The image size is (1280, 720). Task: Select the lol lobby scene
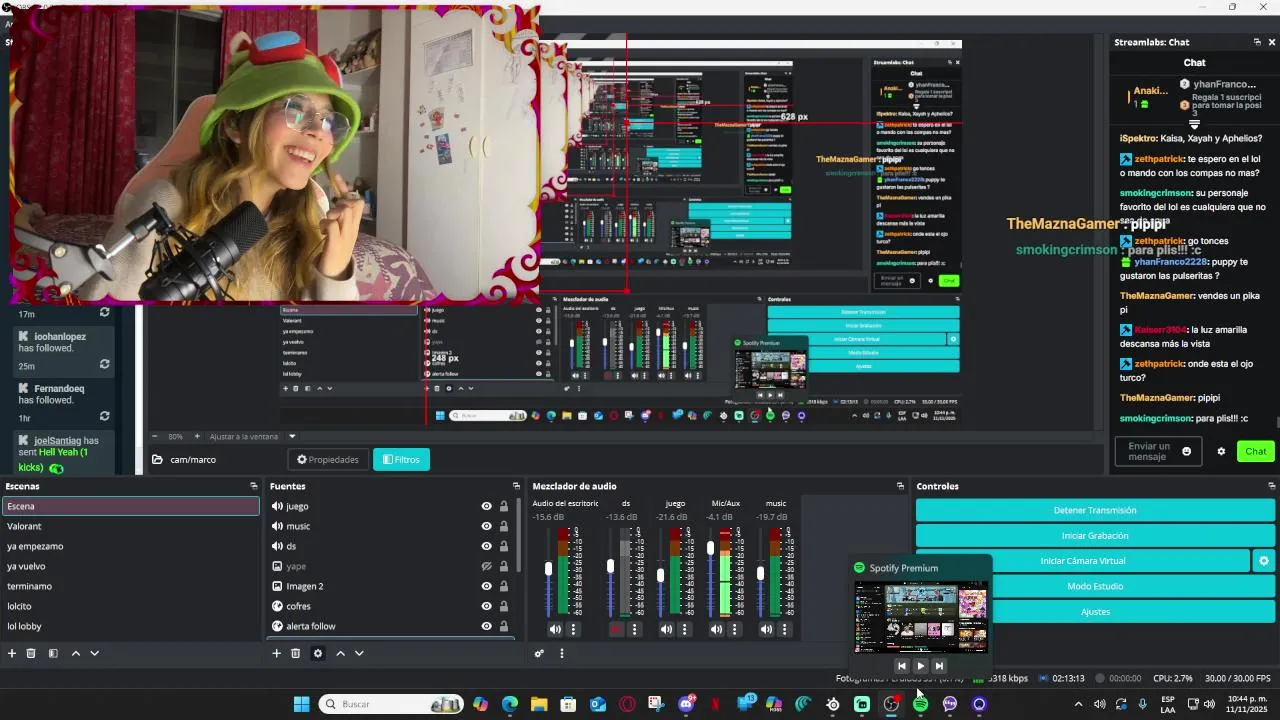pos(131,626)
